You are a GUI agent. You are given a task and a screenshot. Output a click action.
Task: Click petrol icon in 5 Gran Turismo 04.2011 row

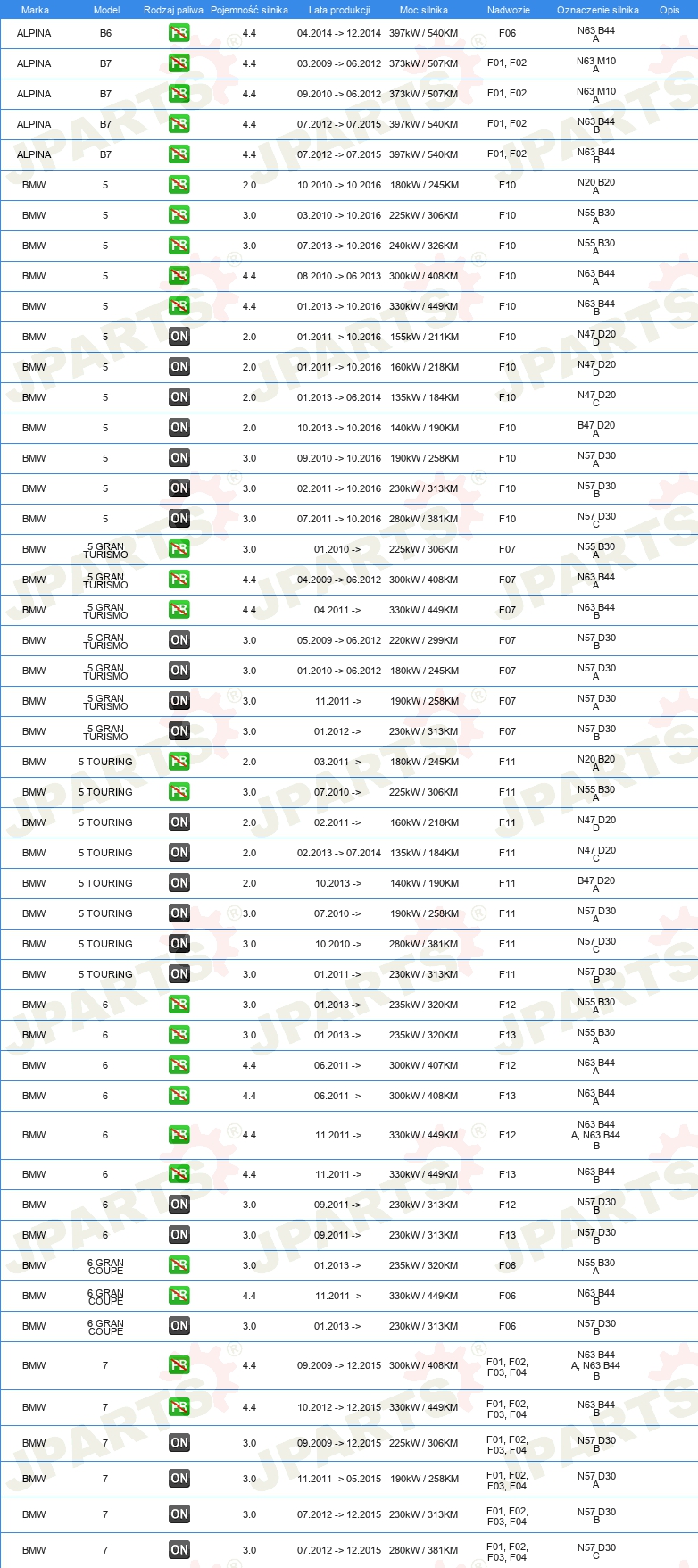[179, 610]
